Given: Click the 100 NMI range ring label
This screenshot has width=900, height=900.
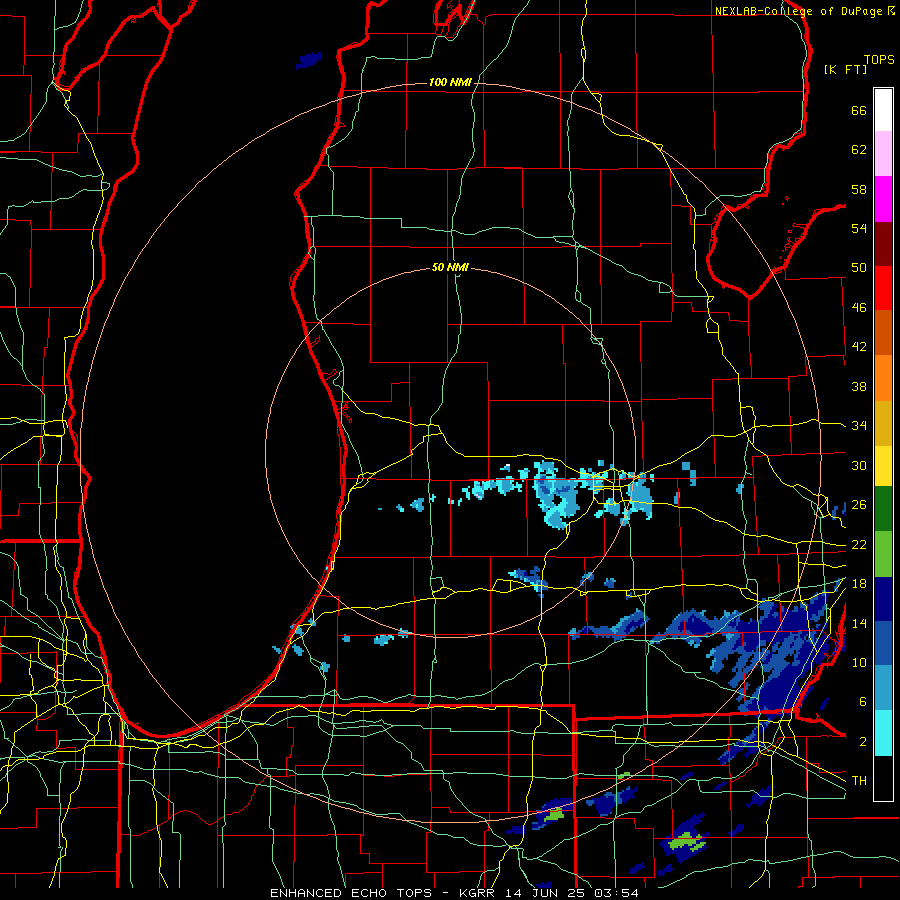Looking at the screenshot, I should 450,83.
